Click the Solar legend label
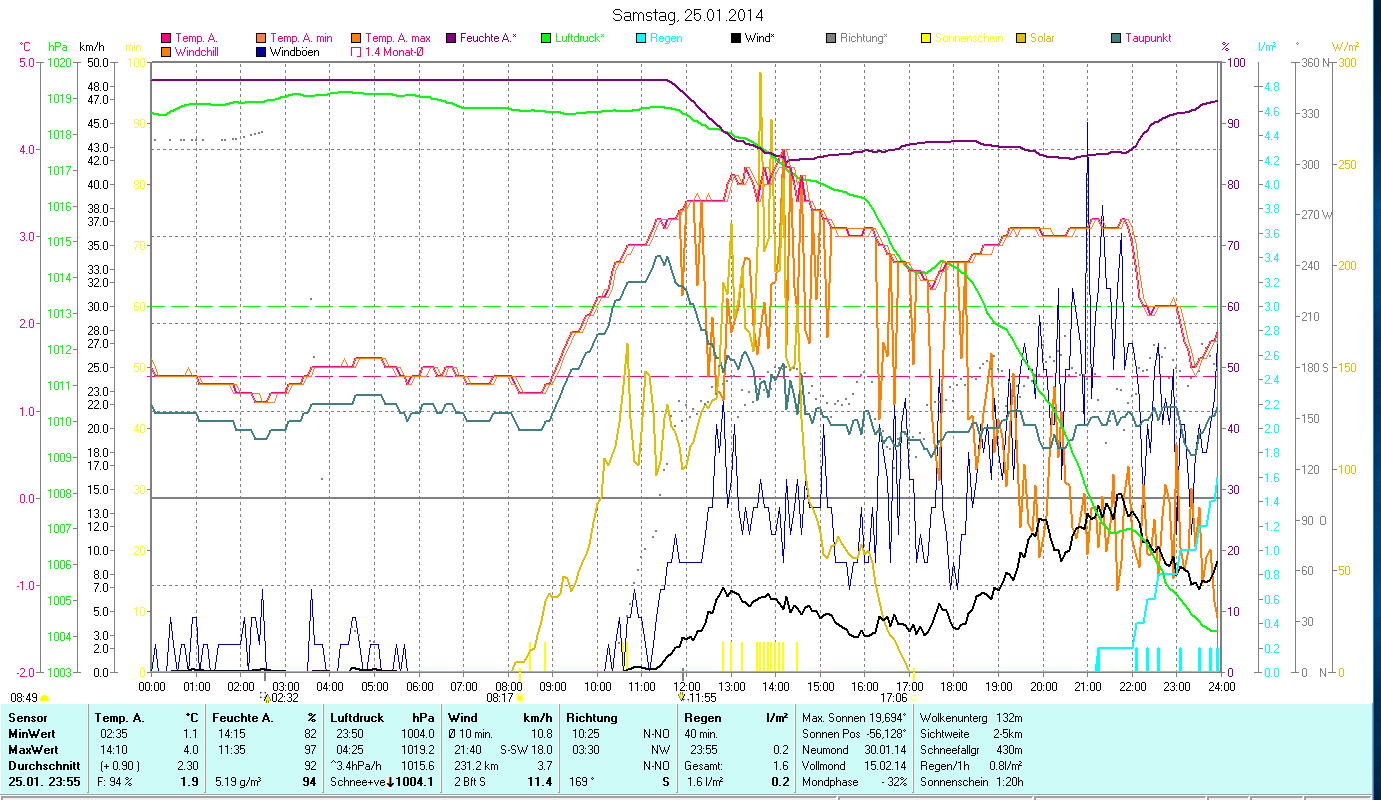Image resolution: width=1381 pixels, height=800 pixels. [x=1045, y=38]
